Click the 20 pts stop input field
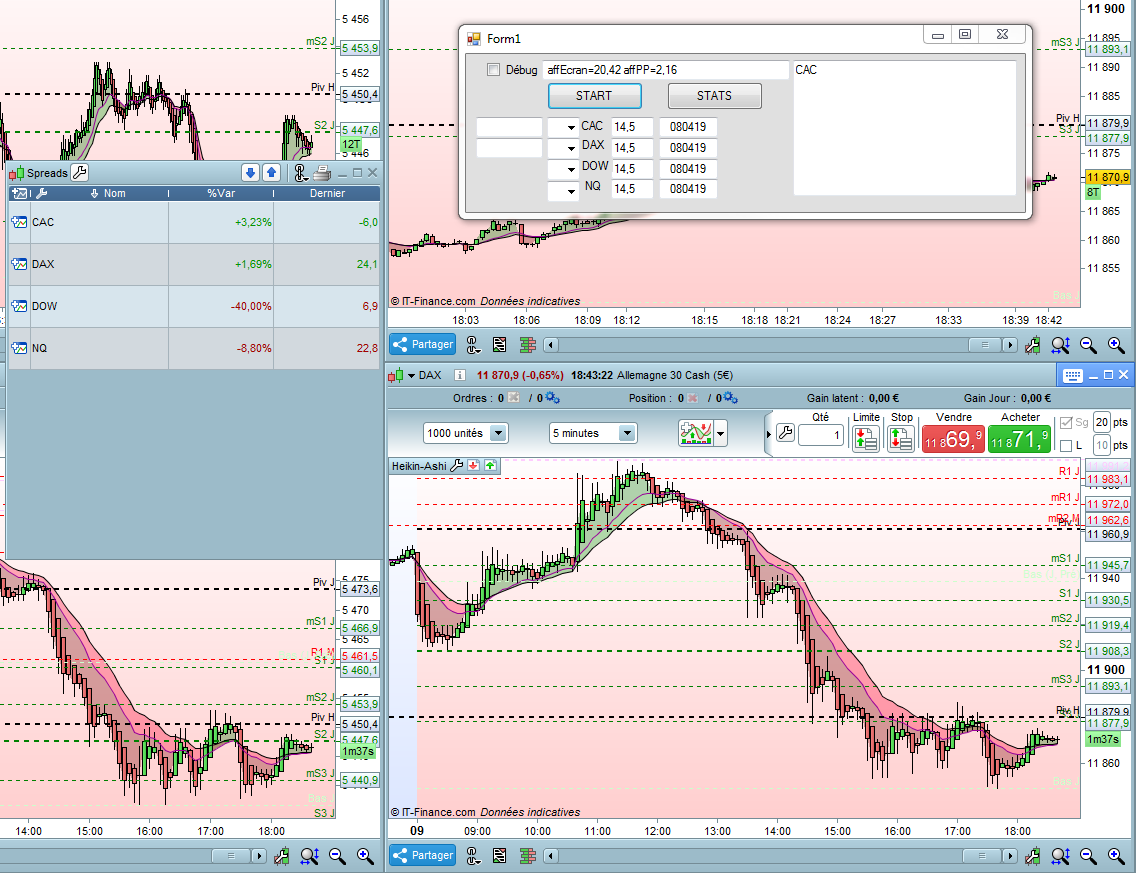Image resolution: width=1136 pixels, height=873 pixels. click(1102, 422)
